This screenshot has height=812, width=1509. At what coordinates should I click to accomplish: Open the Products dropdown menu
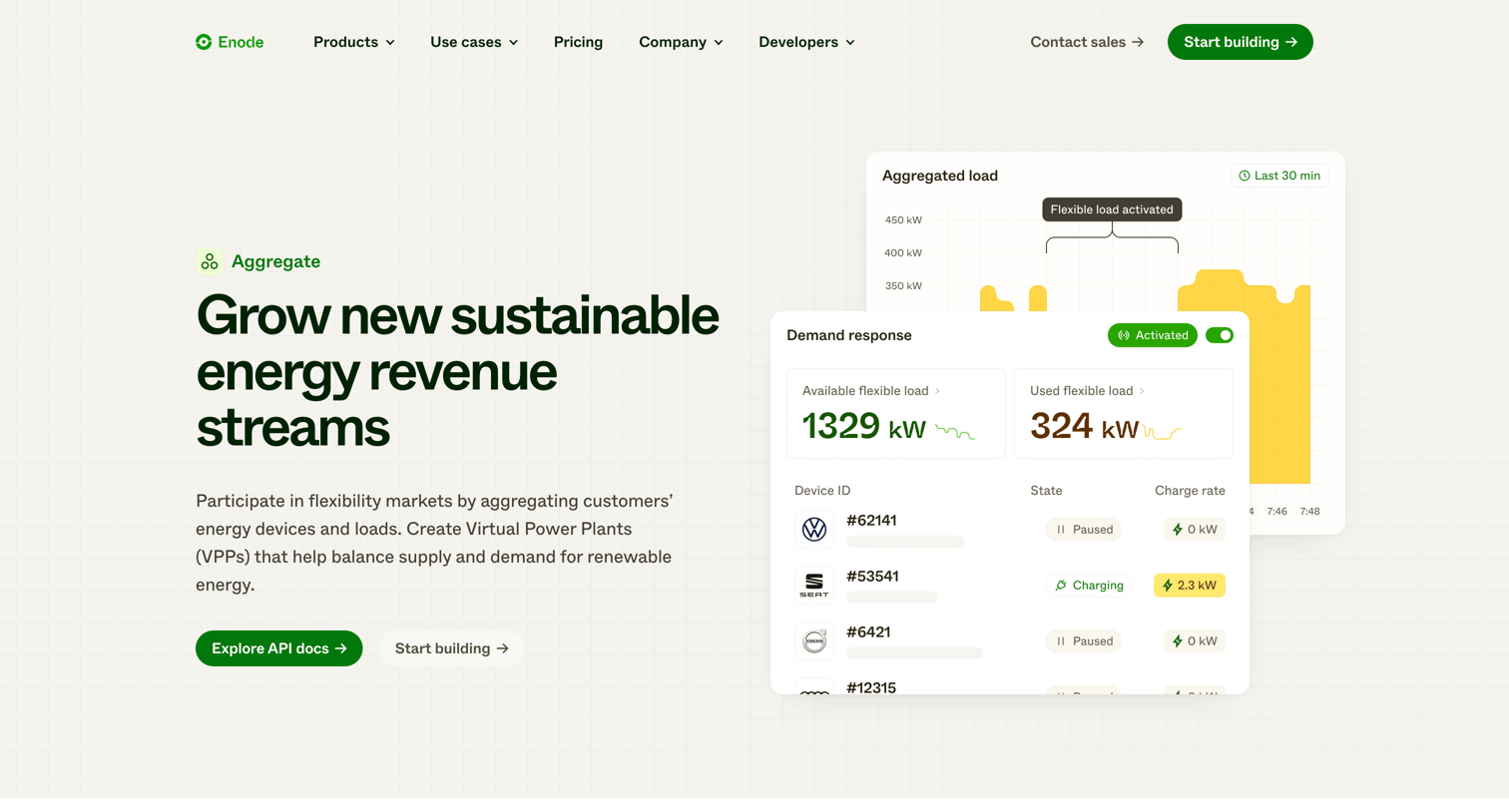(x=354, y=42)
